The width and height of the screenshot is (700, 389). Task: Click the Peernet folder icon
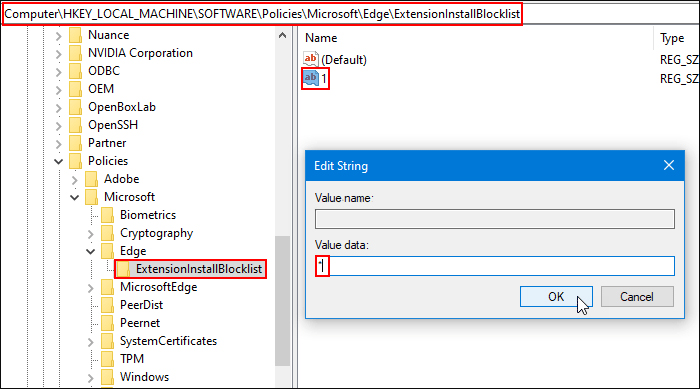coord(108,323)
